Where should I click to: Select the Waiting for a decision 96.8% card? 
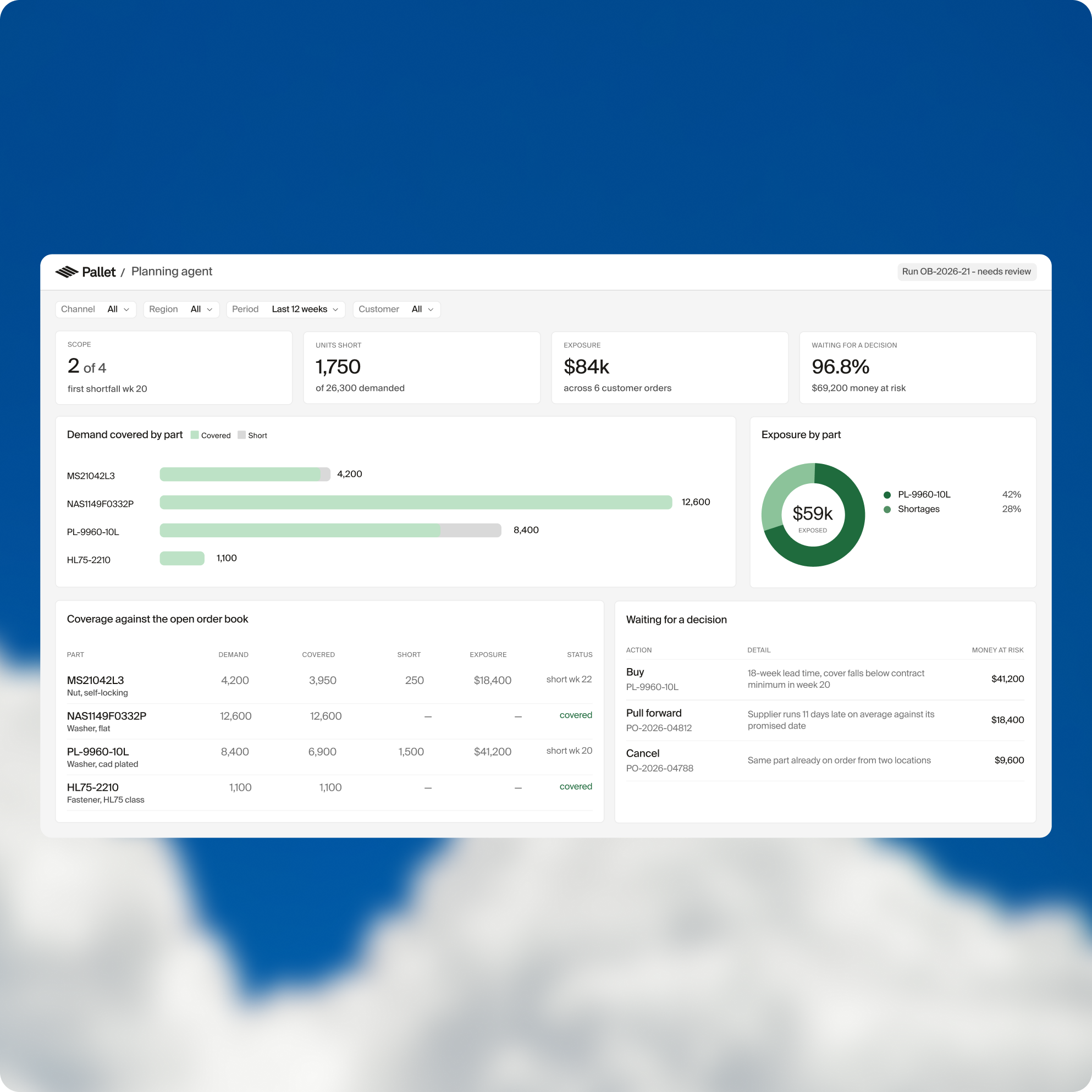tap(918, 367)
